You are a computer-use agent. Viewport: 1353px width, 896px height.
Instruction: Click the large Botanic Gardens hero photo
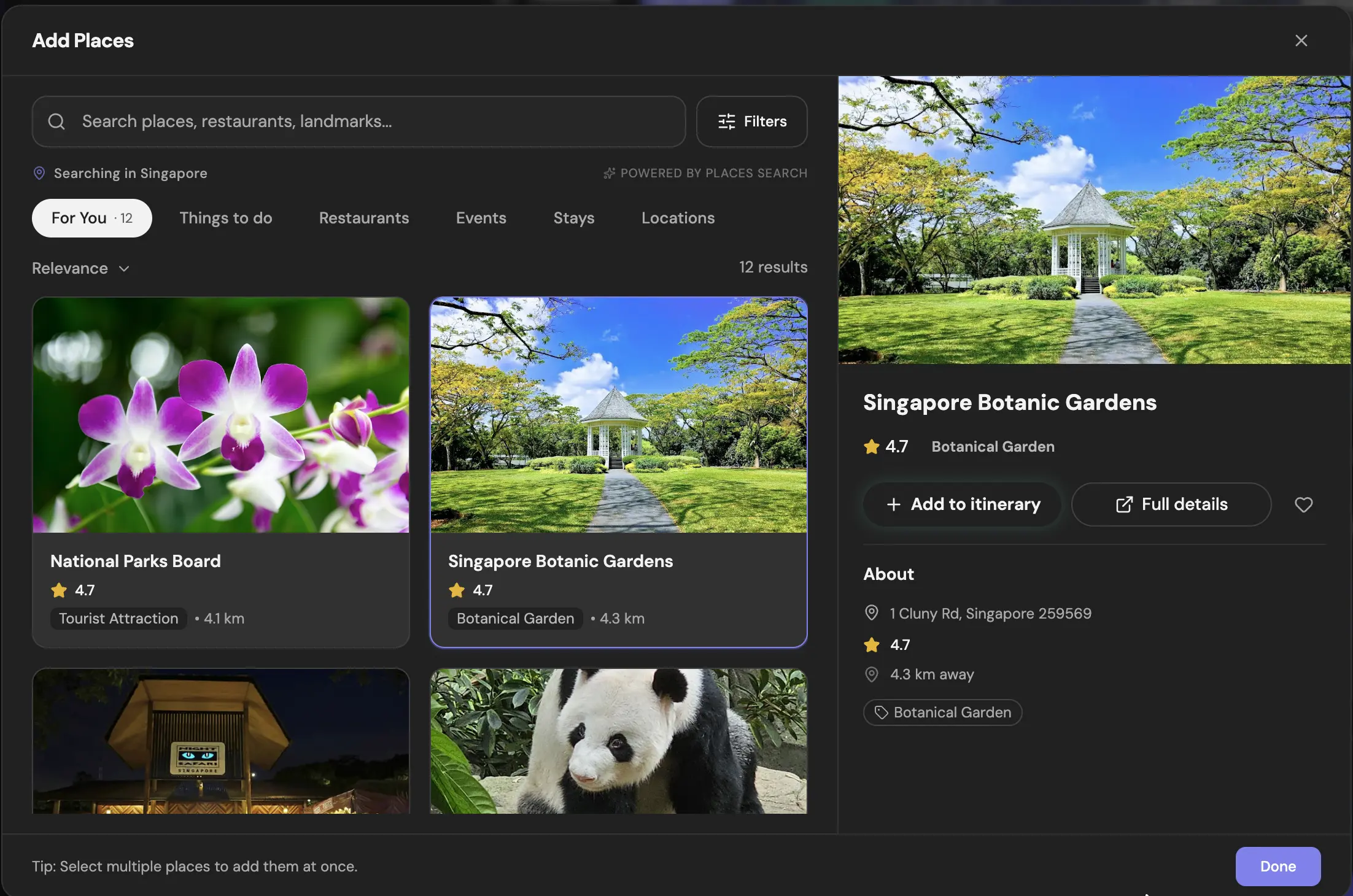1095,220
